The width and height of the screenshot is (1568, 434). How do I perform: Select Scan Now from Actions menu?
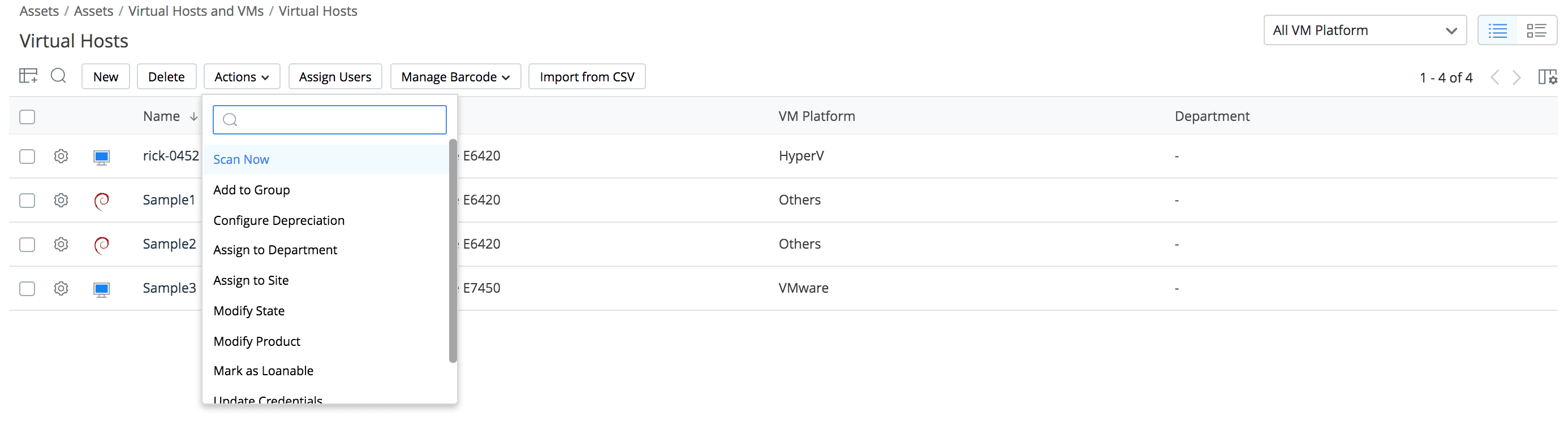pyautogui.click(x=241, y=159)
